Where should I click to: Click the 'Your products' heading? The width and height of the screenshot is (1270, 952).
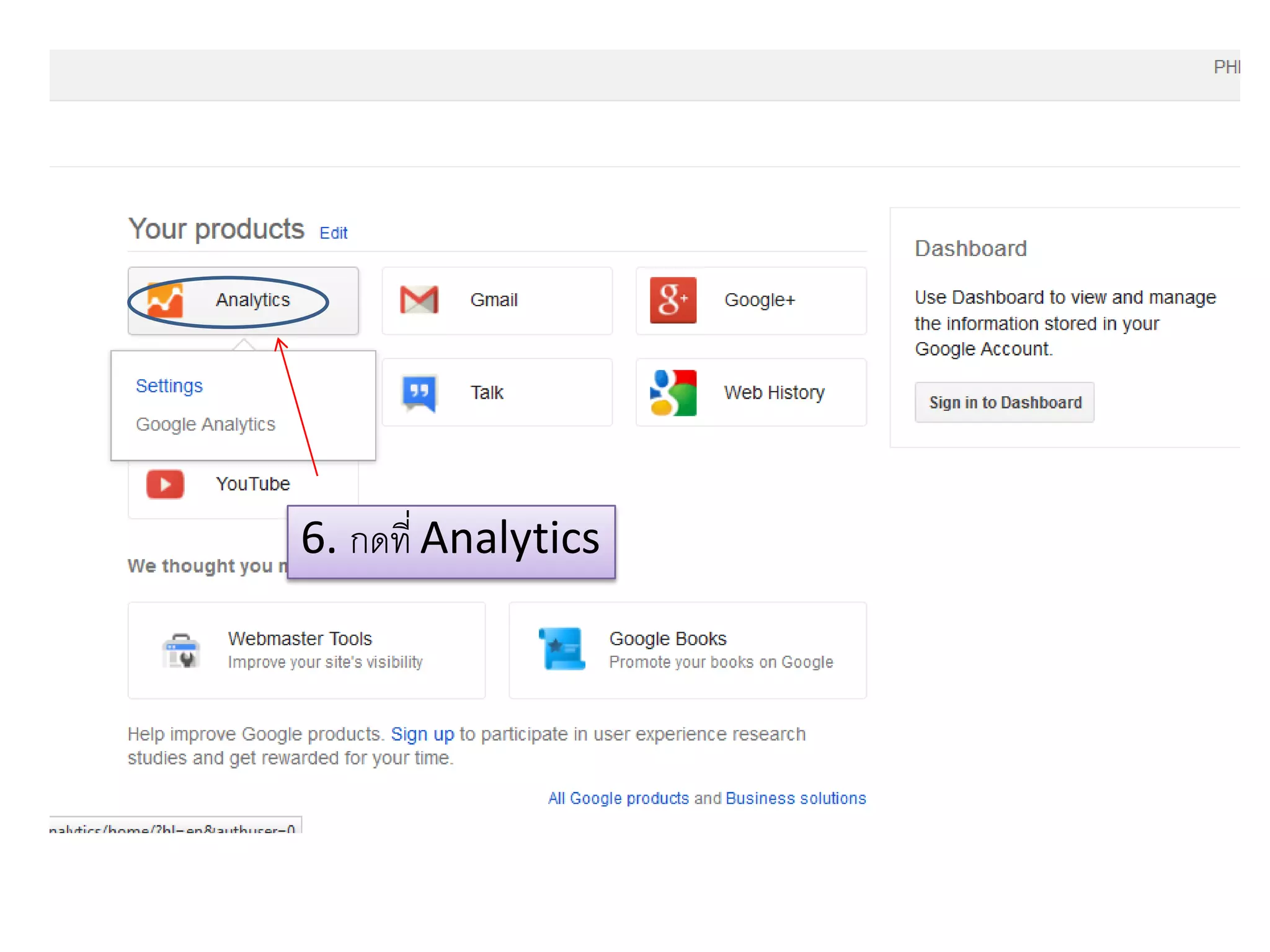click(x=216, y=229)
